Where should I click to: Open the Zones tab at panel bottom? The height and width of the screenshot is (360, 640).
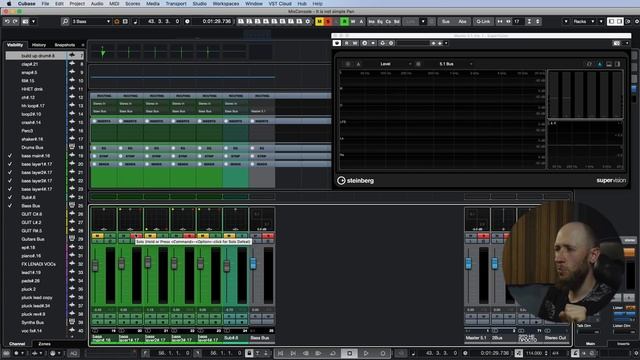click(x=44, y=344)
